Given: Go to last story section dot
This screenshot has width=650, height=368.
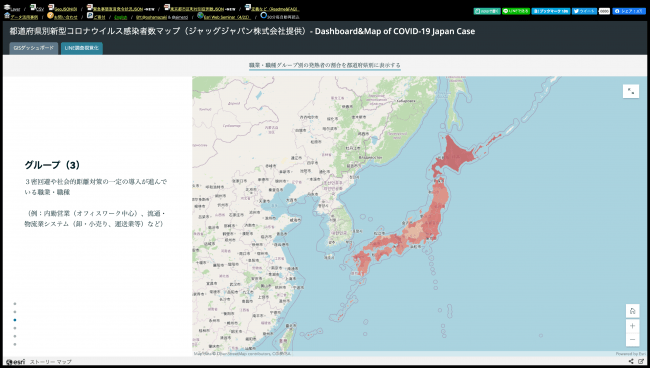Looking at the screenshot, I should tap(15, 344).
